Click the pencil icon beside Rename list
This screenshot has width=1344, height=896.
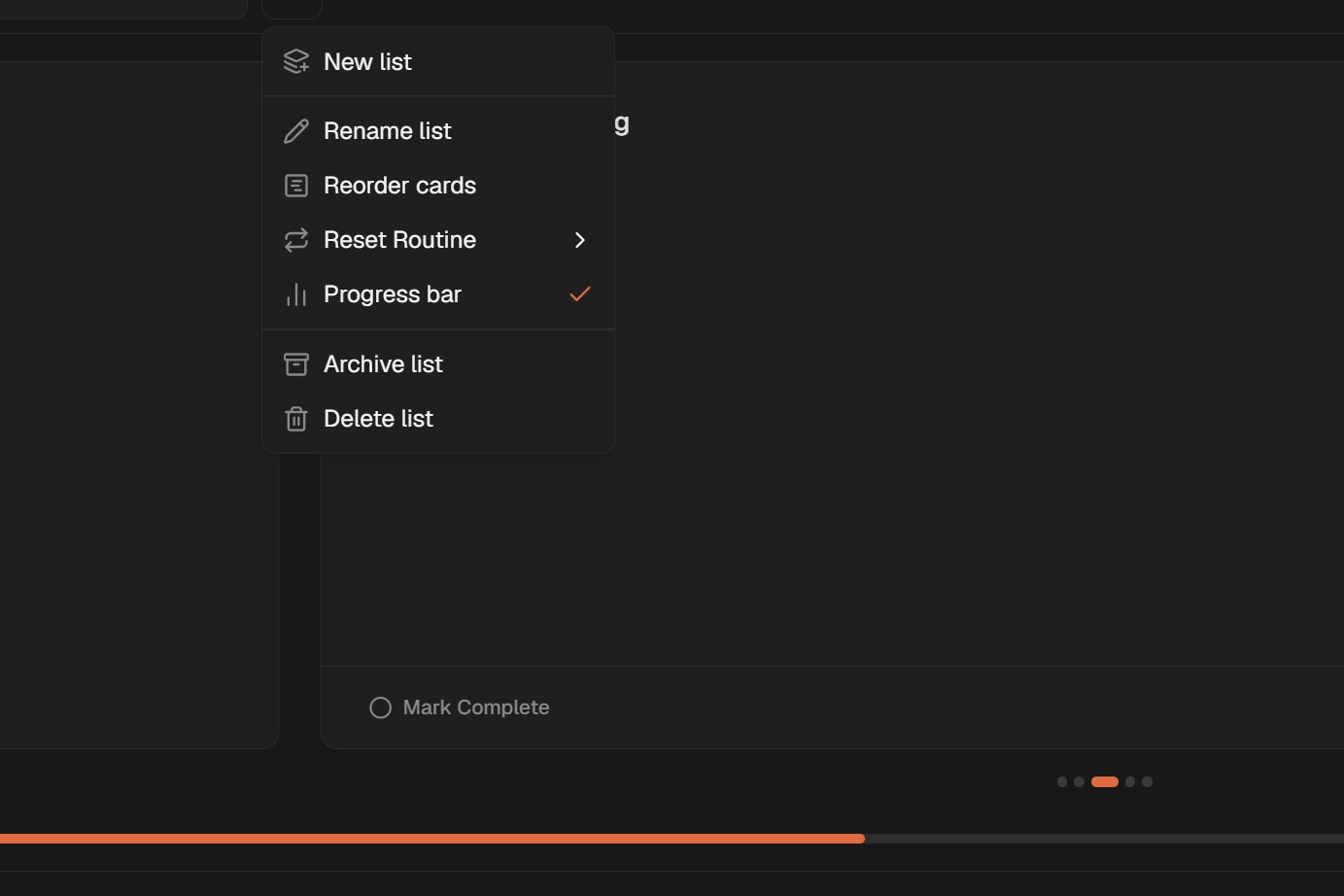[x=296, y=131]
